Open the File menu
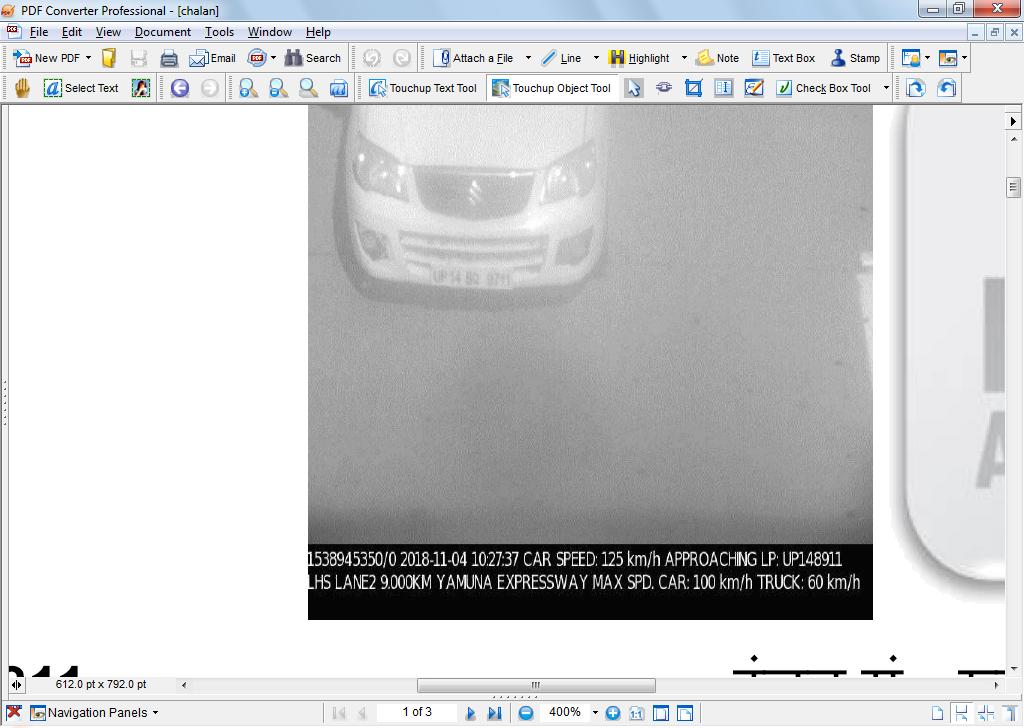This screenshot has width=1024, height=728. click(x=39, y=32)
